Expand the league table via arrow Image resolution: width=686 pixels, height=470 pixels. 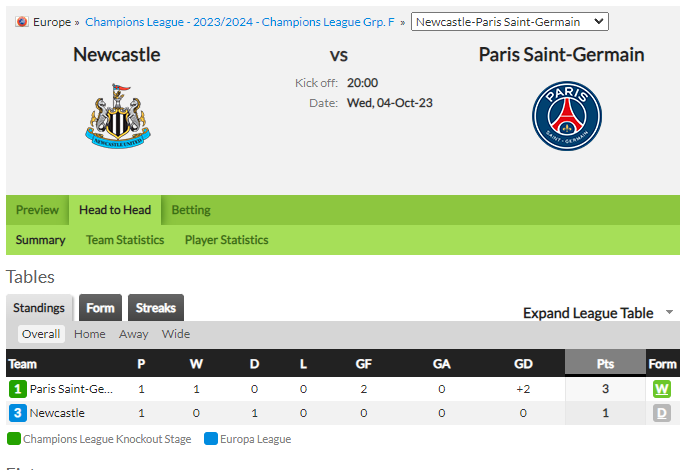coord(669,312)
